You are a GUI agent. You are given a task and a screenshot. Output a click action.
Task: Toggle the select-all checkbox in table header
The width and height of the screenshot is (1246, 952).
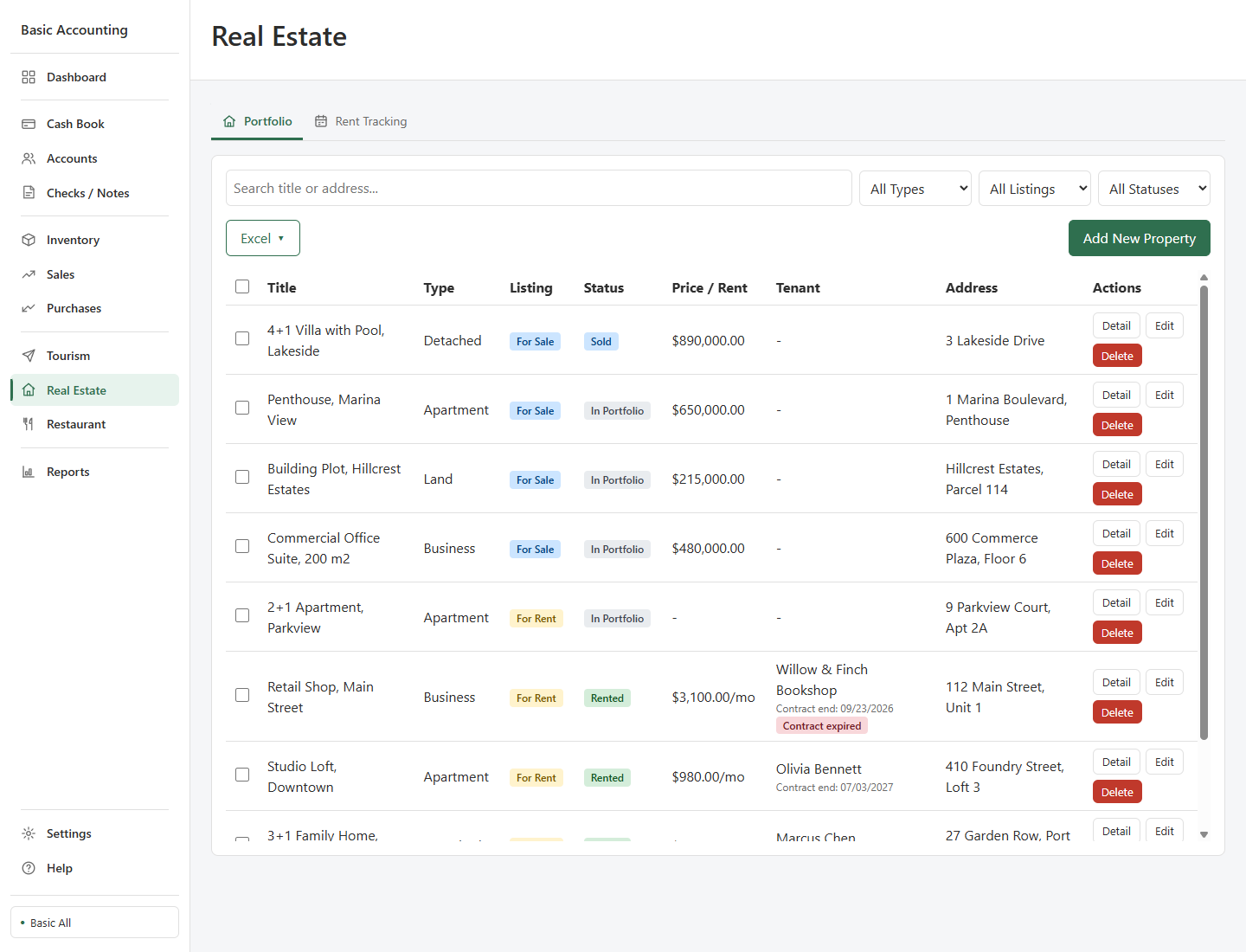tap(242, 286)
